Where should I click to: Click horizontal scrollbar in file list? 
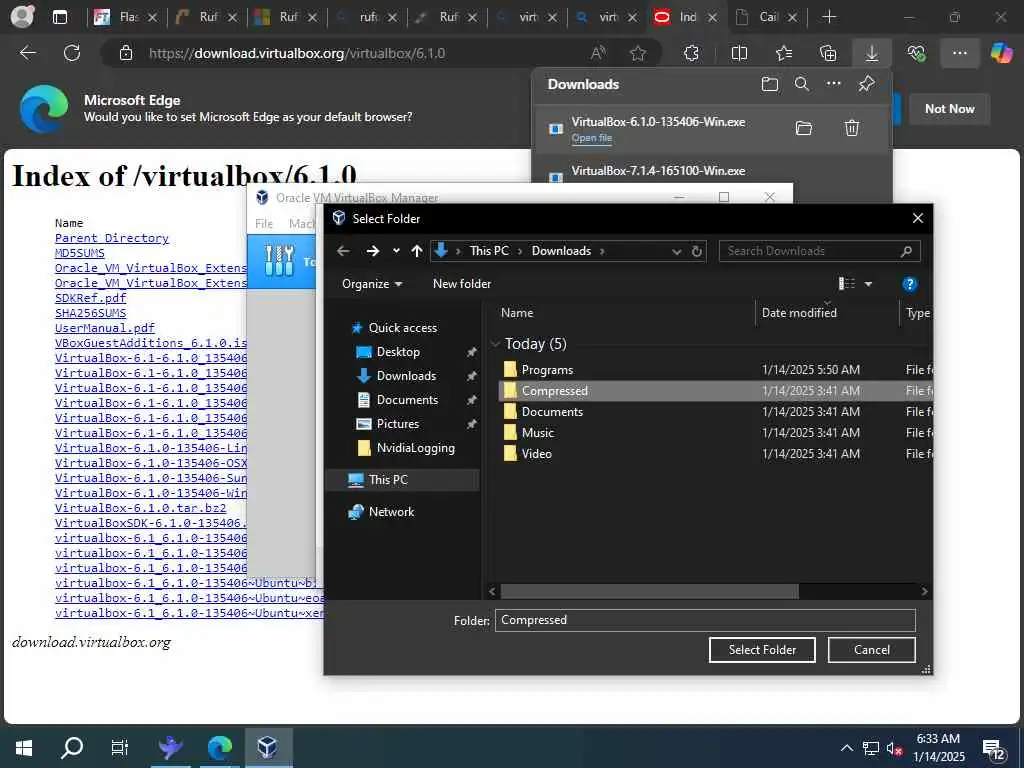click(x=649, y=591)
